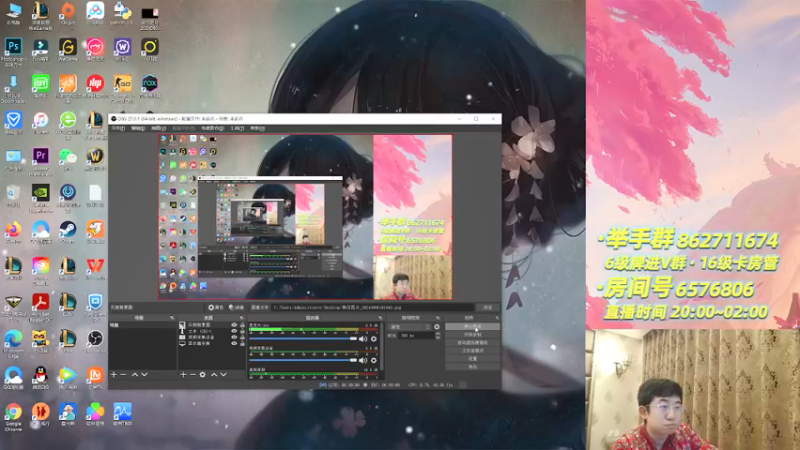Mute the top audio mixer channel

point(363,339)
